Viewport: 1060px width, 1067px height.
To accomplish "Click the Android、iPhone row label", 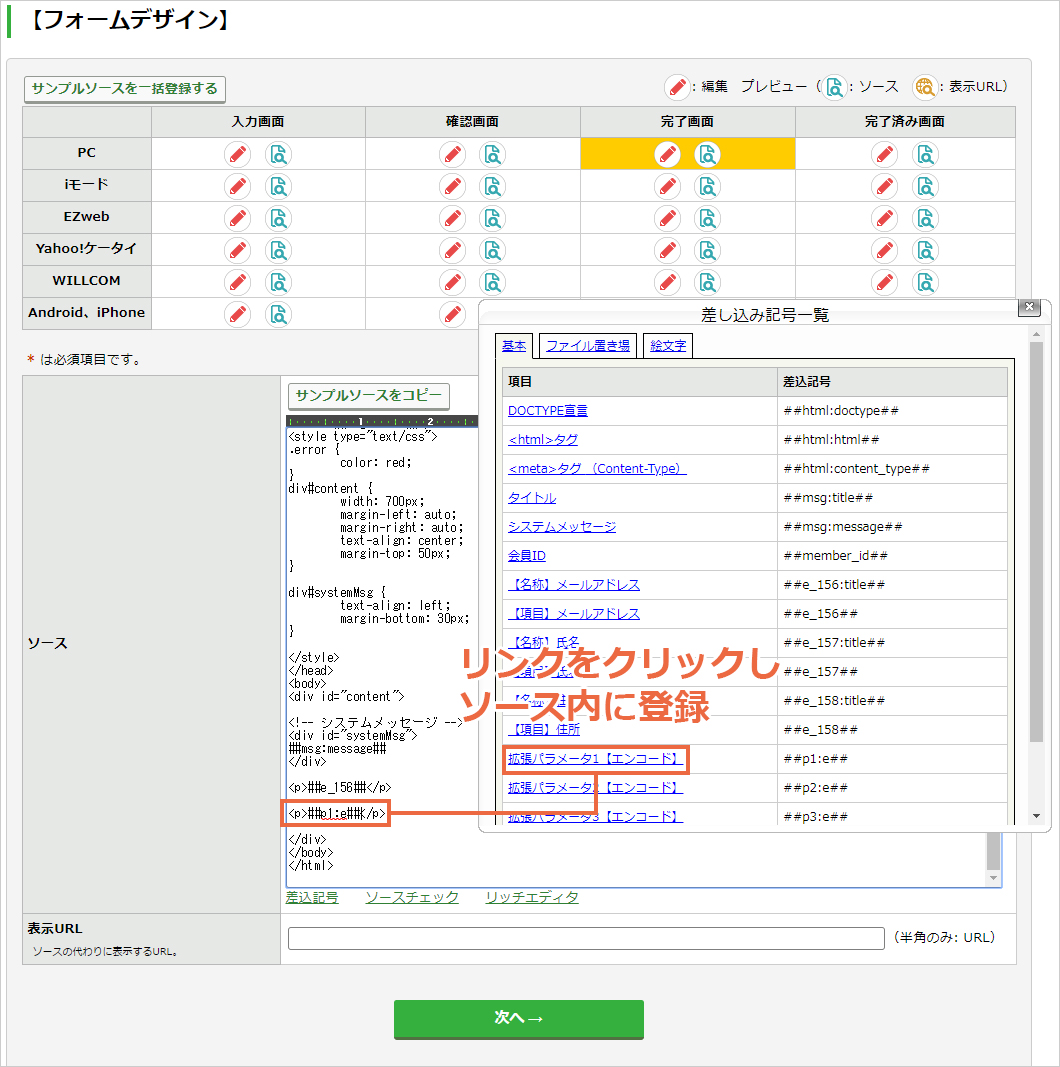I will [86, 313].
